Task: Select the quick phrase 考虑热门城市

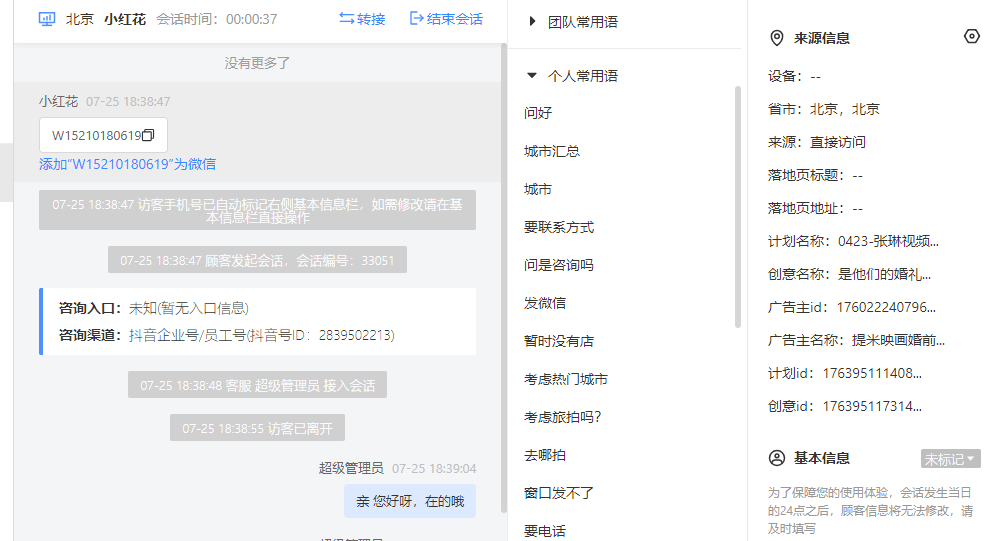Action: tap(565, 379)
